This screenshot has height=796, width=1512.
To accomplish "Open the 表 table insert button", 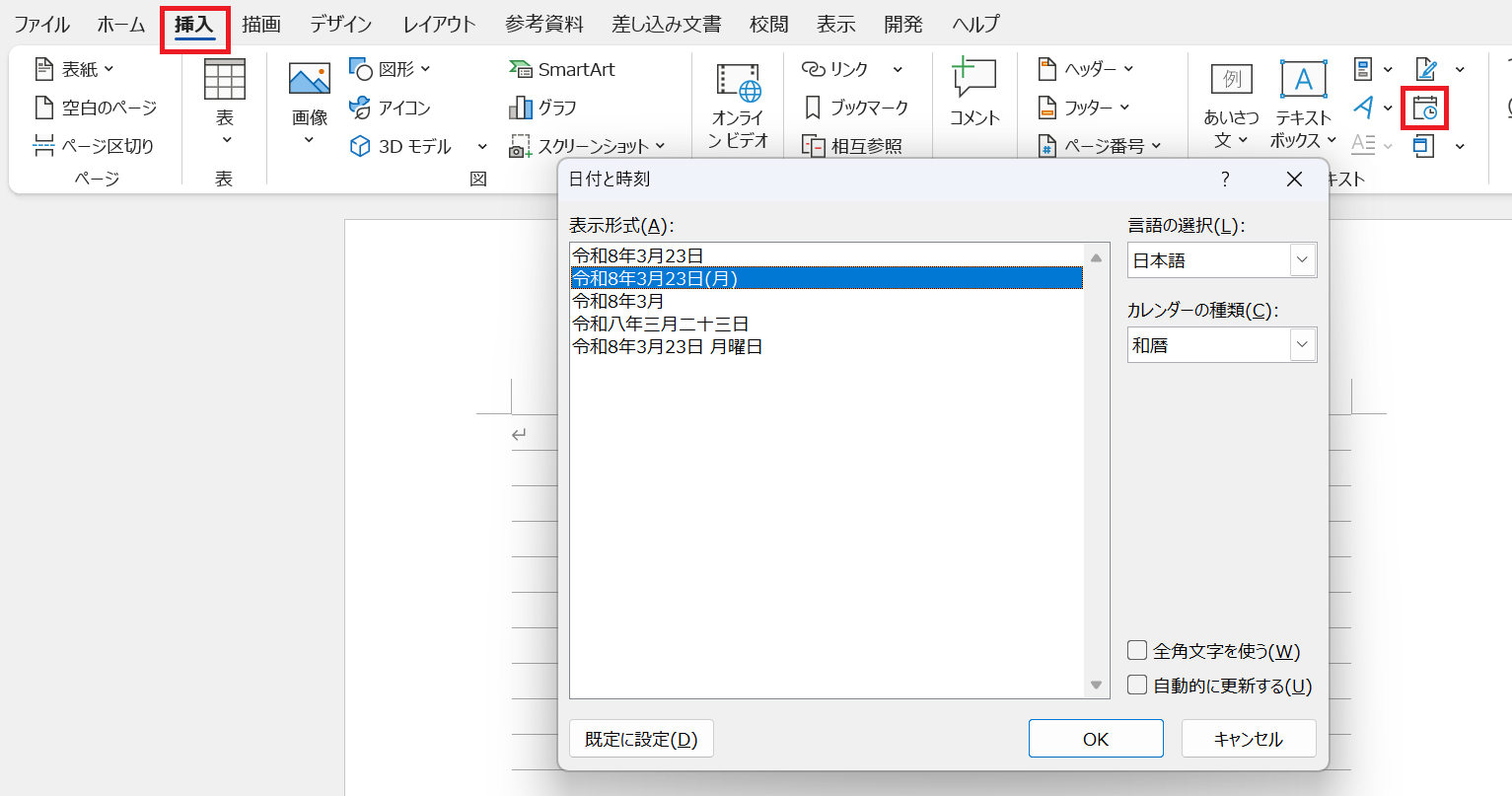I will coord(225,104).
